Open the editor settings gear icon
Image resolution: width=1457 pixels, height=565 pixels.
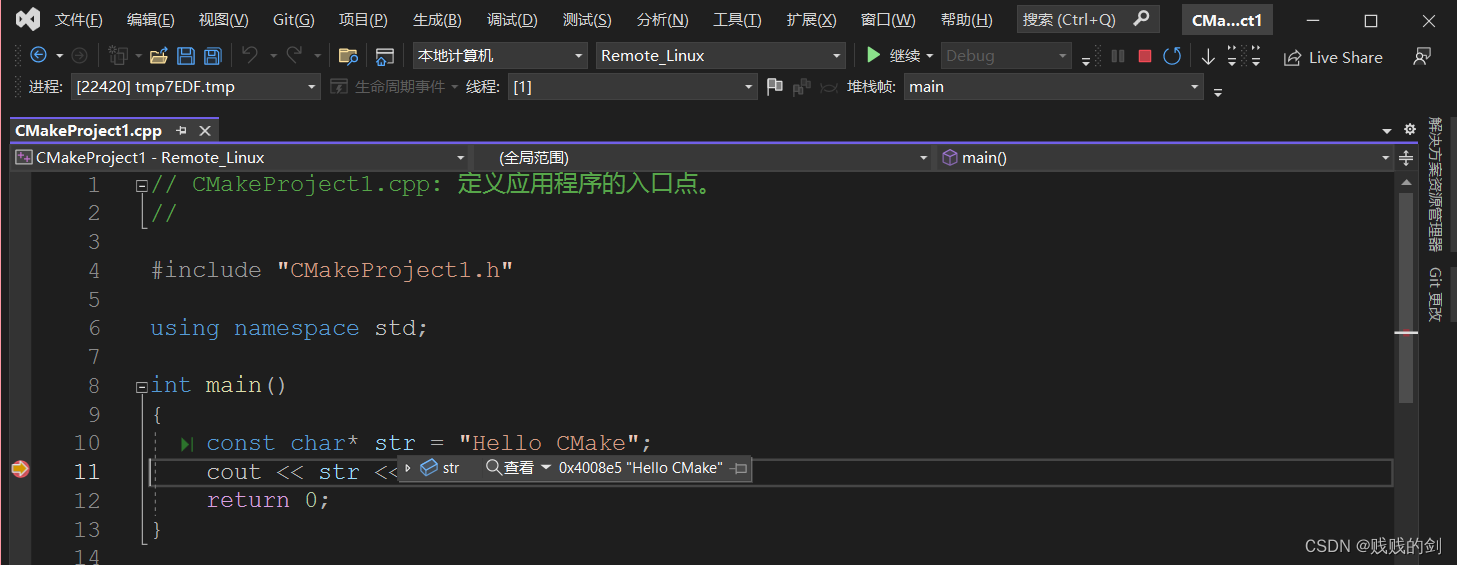point(1410,129)
